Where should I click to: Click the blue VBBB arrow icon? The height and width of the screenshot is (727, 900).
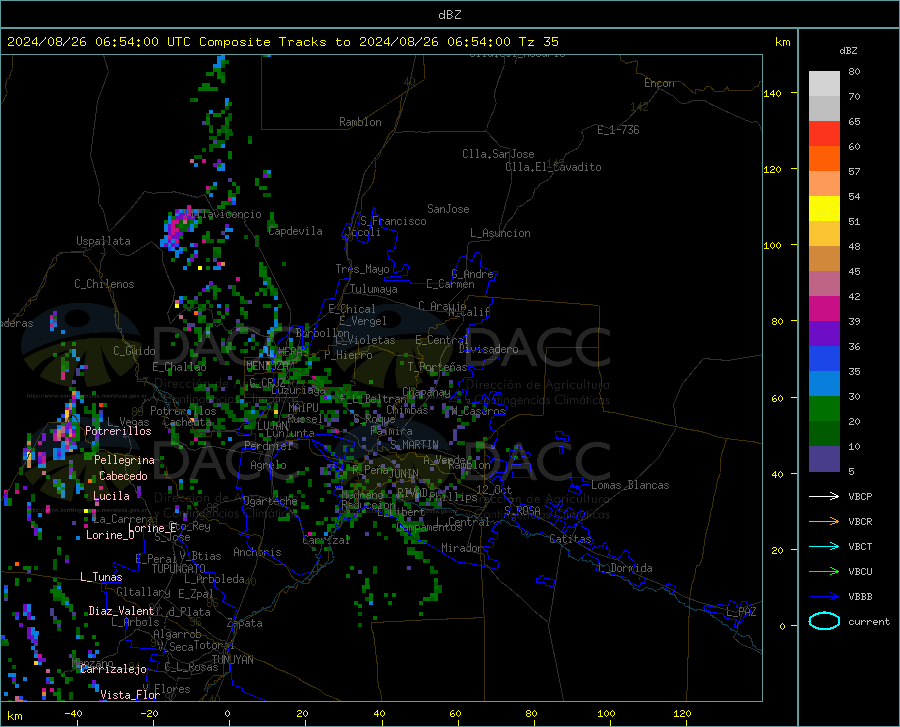[824, 596]
